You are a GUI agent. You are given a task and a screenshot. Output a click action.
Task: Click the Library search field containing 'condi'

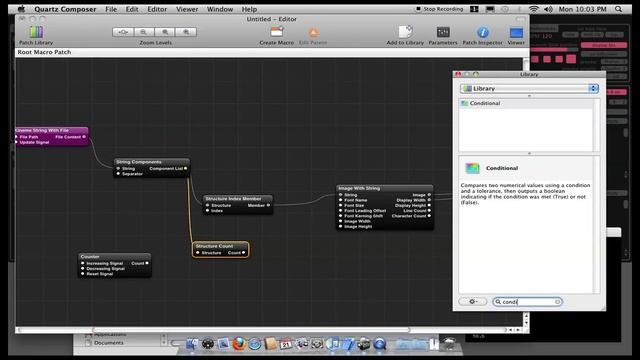tap(527, 302)
